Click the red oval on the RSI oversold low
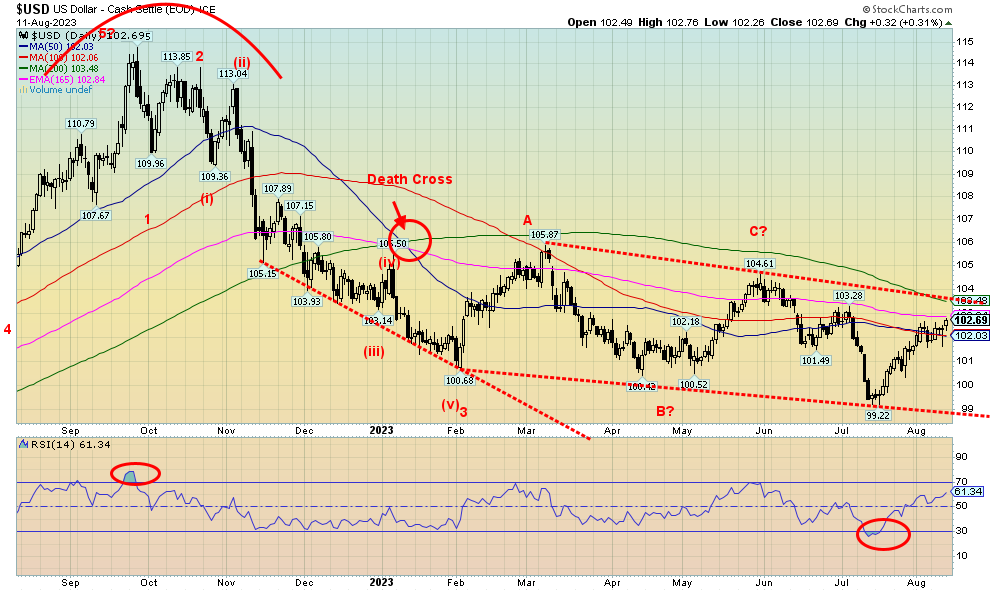This screenshot has height=591, width=990. [x=884, y=534]
